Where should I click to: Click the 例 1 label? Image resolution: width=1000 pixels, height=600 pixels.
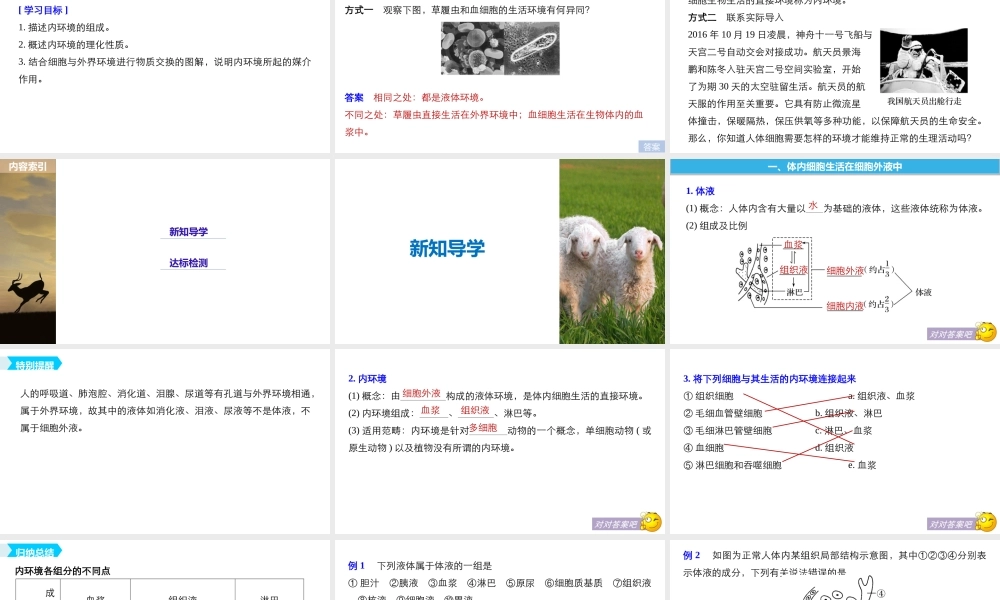point(357,565)
